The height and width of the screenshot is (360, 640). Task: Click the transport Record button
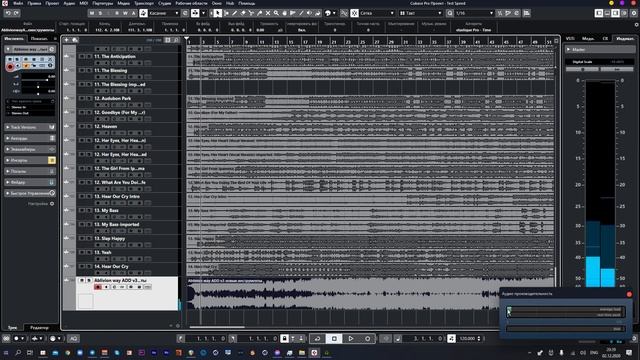coord(367,338)
